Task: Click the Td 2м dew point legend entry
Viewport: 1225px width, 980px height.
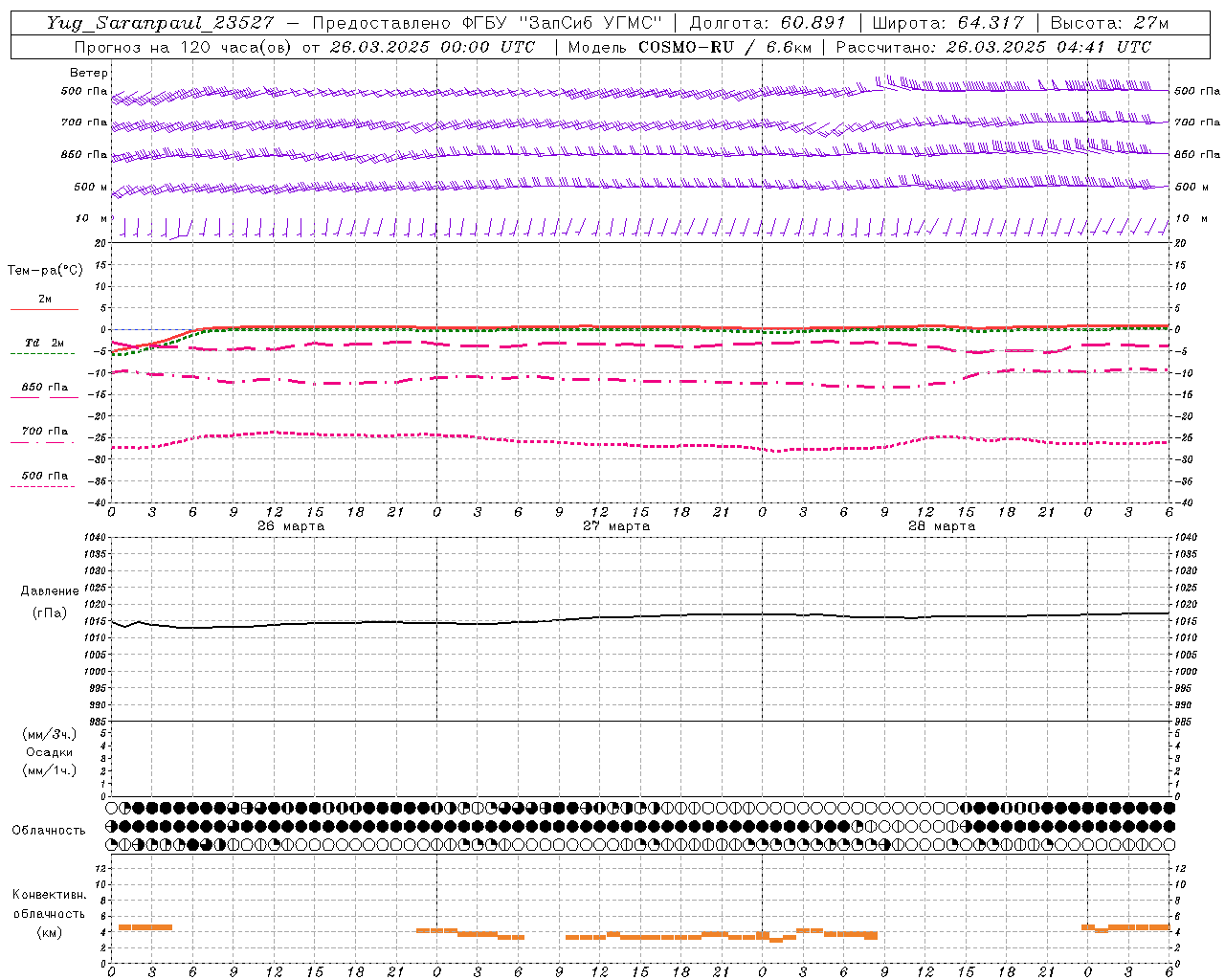Action: point(45,343)
